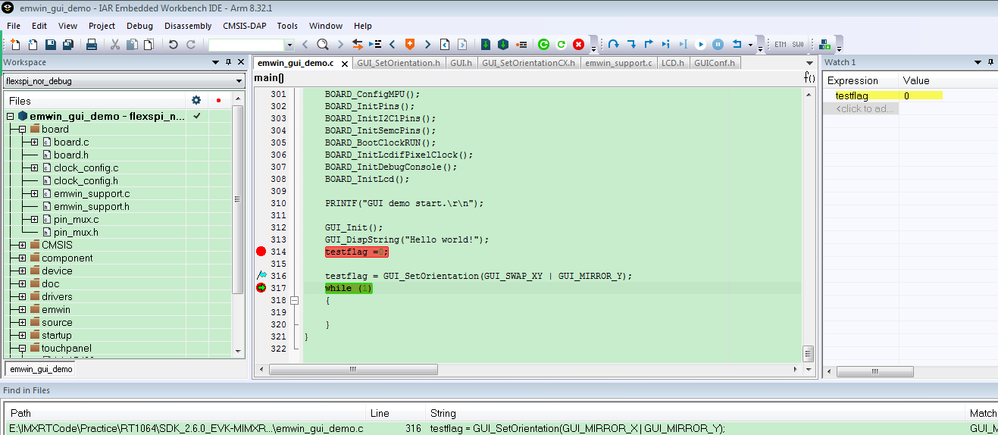The width and height of the screenshot is (998, 435).
Task: Click the Navigate Backward page icon
Action: [x=445, y=45]
